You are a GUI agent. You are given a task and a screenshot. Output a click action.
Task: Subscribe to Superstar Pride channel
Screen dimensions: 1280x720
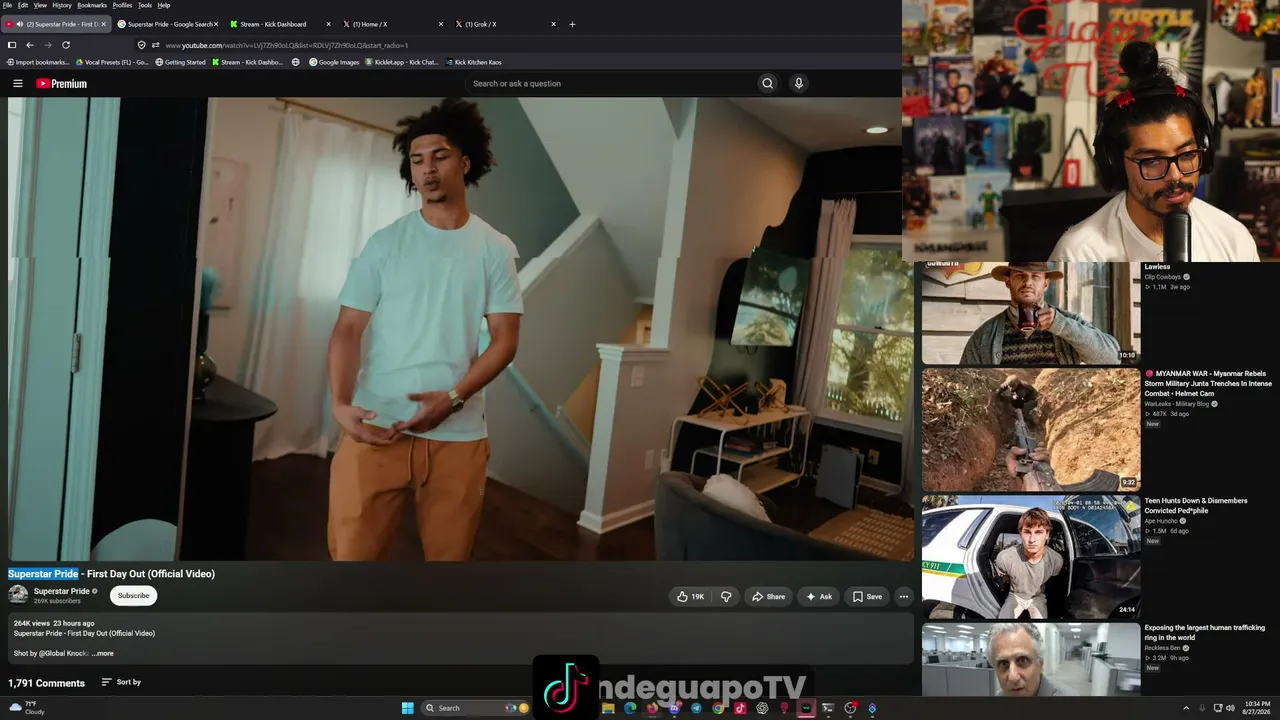pyautogui.click(x=133, y=596)
